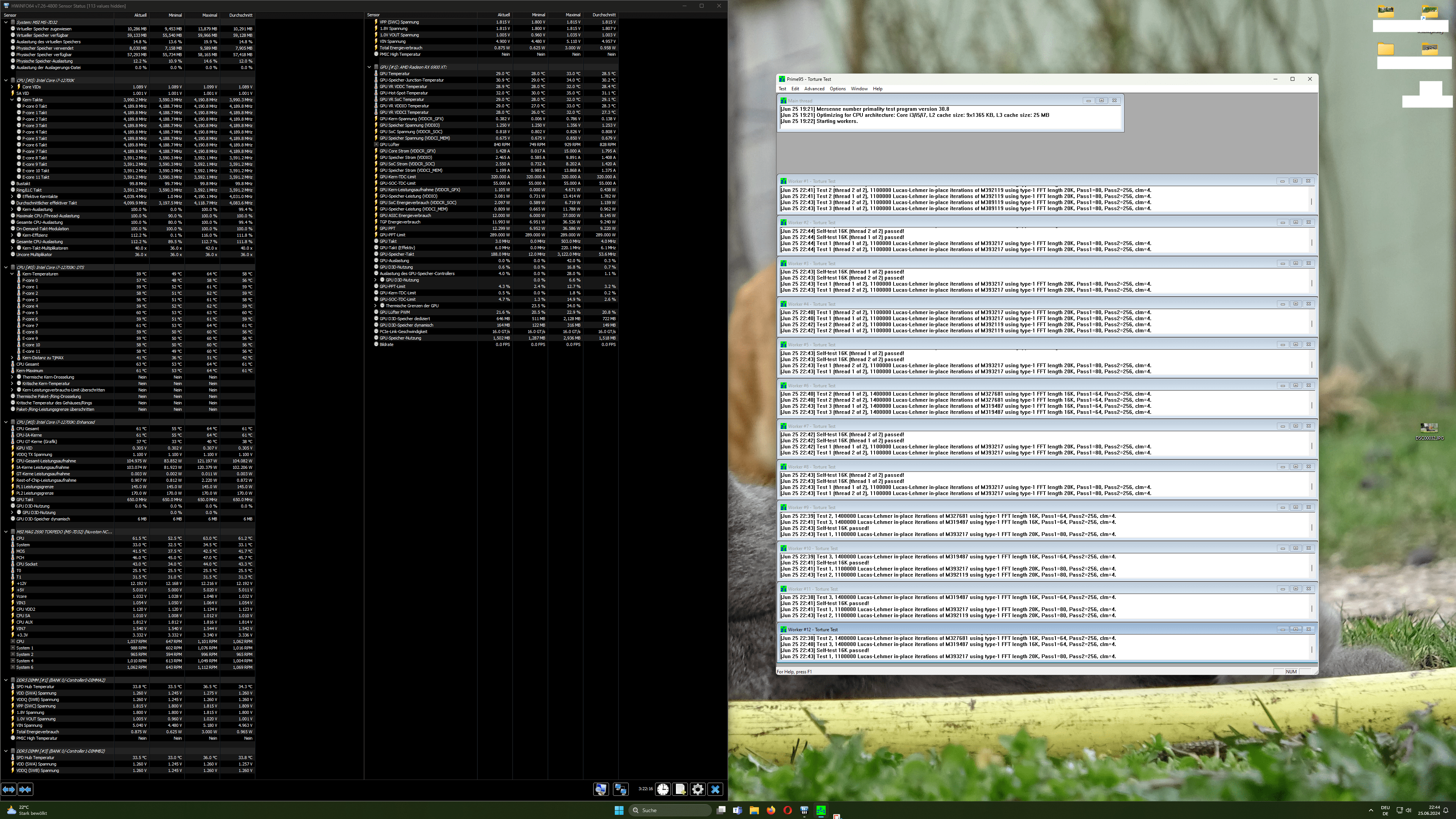1456x819 pixels.
Task: Click the Windows Start button
Action: (619, 810)
